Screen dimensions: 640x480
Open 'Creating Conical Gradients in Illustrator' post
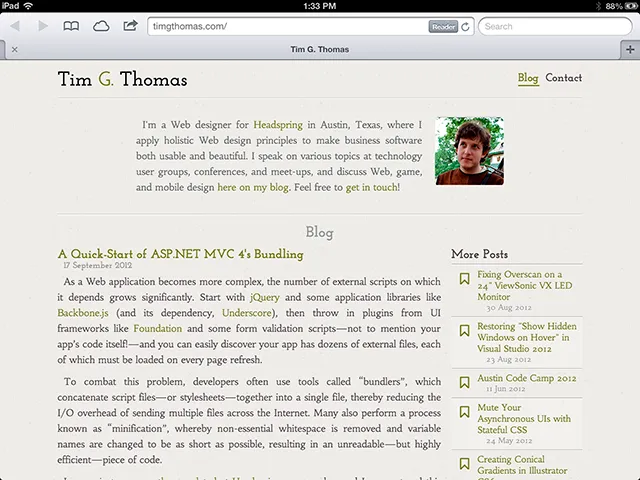click(522, 467)
